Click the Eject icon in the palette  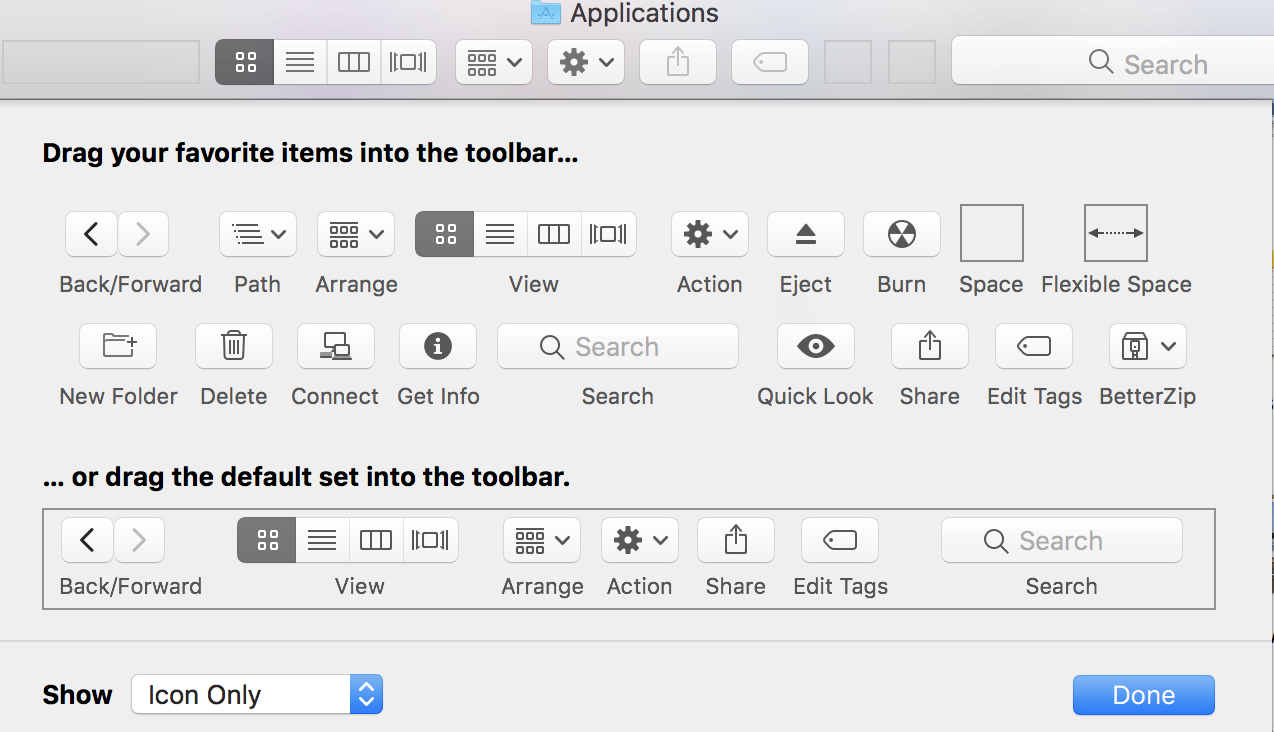tap(805, 234)
